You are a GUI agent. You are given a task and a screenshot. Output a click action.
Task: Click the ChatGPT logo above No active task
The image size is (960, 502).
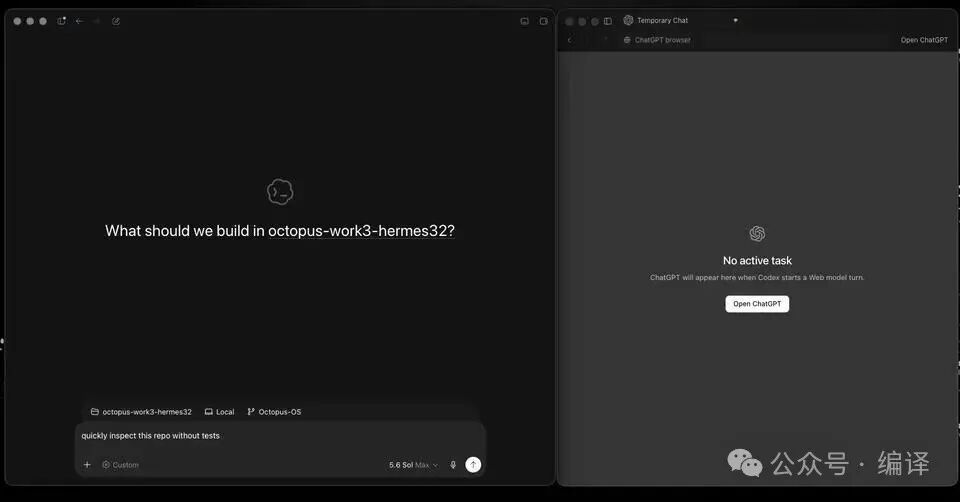click(x=757, y=233)
